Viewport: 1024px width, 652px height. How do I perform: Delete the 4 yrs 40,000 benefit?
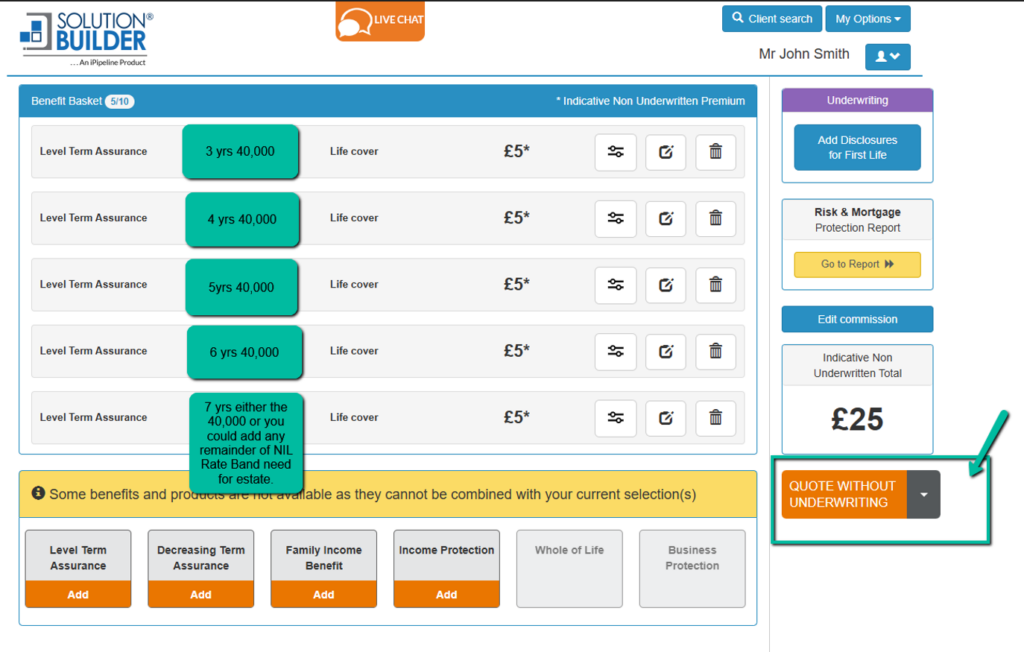715,218
